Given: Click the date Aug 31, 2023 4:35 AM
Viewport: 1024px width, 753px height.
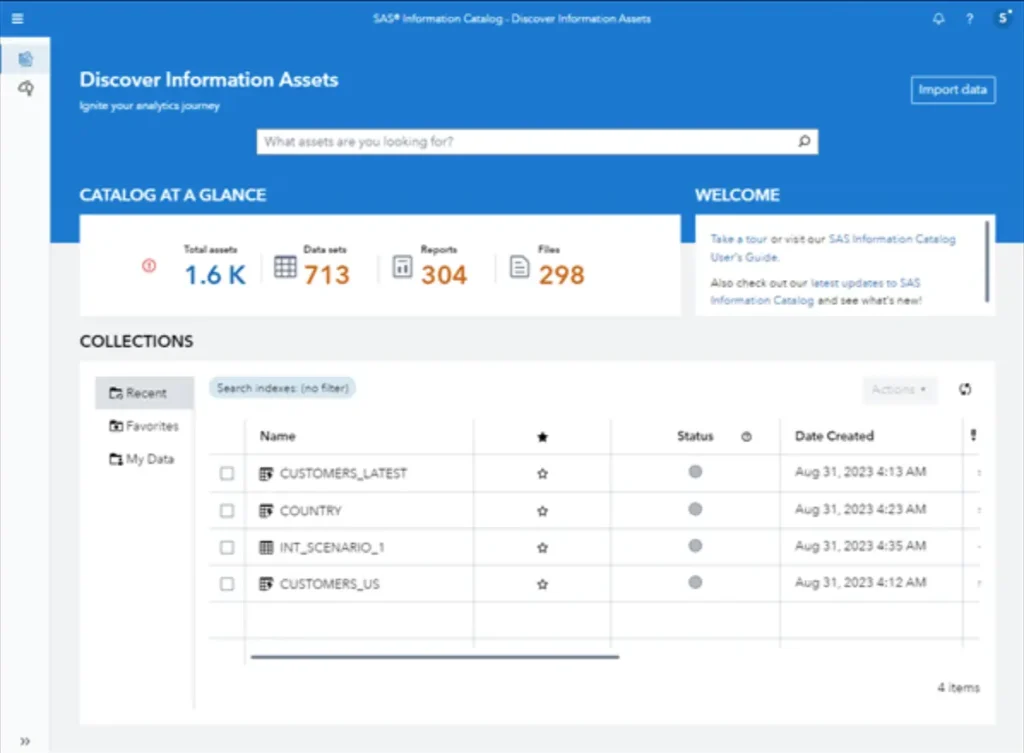Looking at the screenshot, I should click(860, 545).
